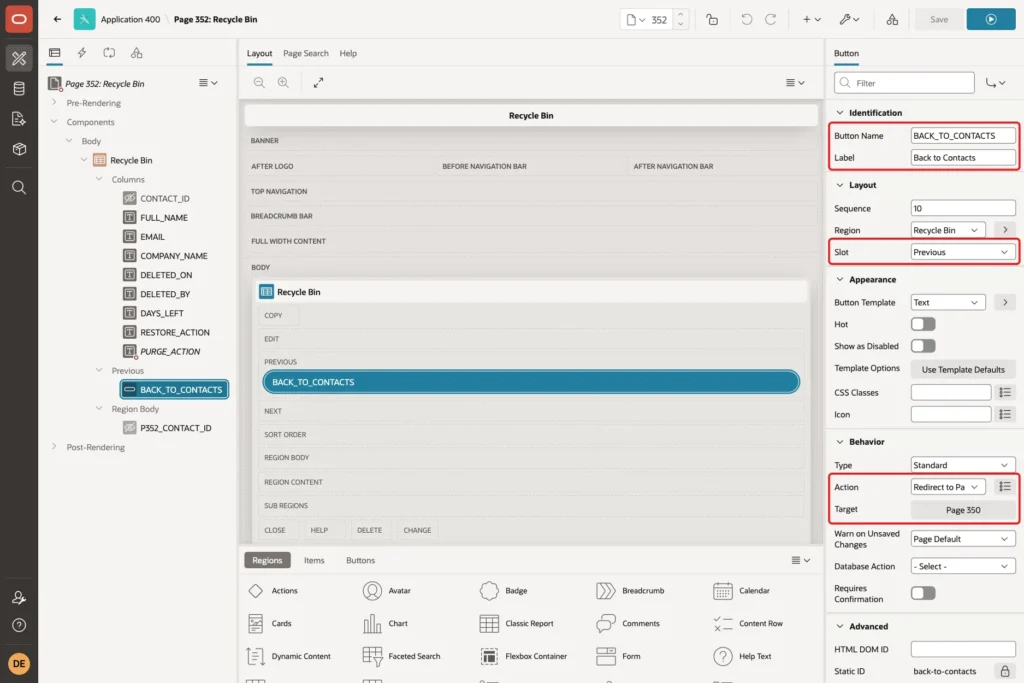Click the Label field Back to Contacts
This screenshot has height=683, width=1024.
pos(963,157)
